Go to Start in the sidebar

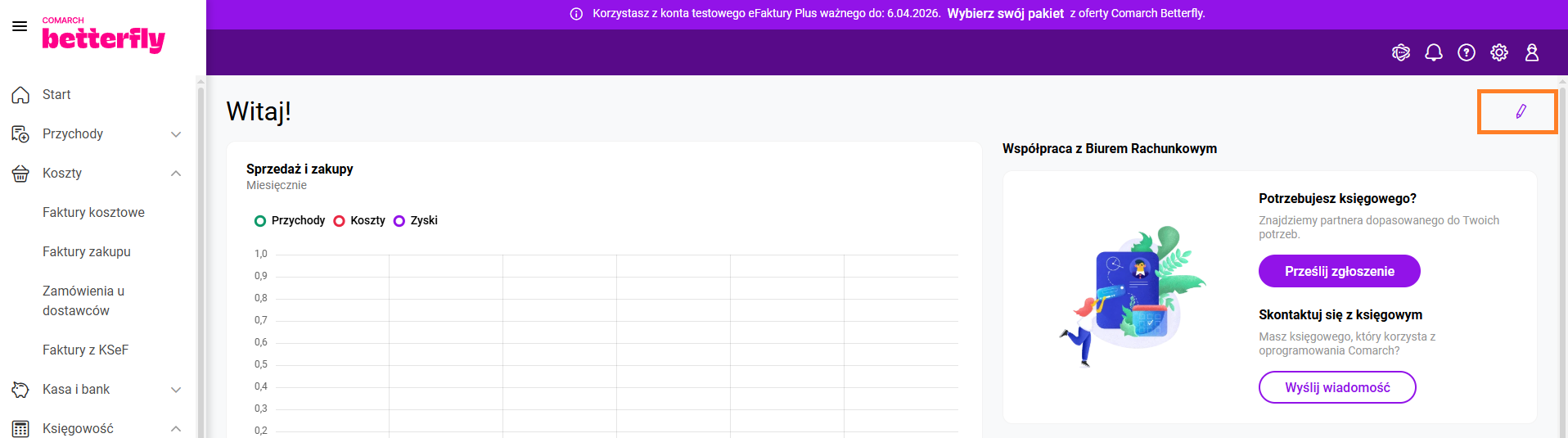[x=56, y=95]
